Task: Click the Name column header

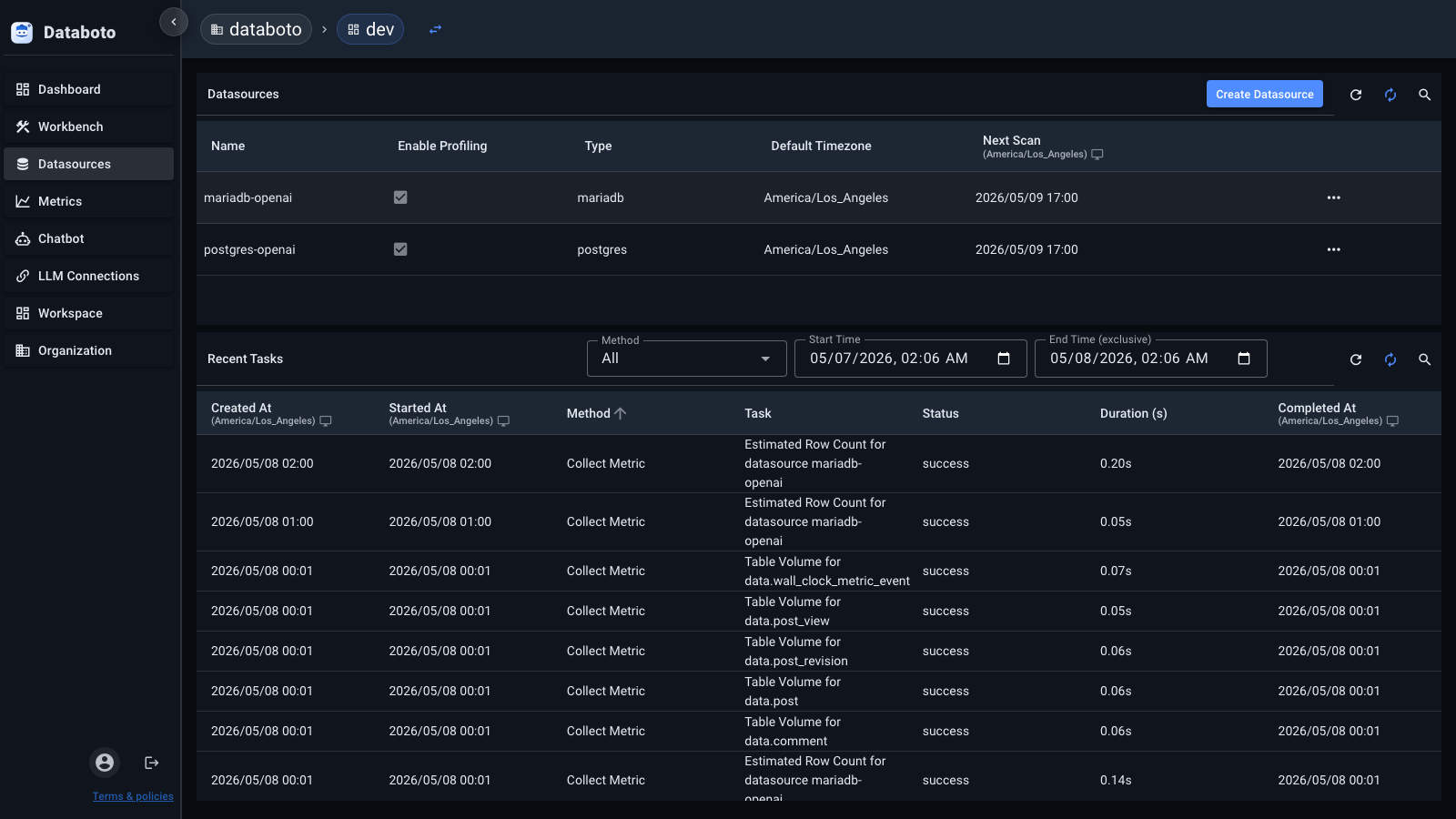Action: 227,146
